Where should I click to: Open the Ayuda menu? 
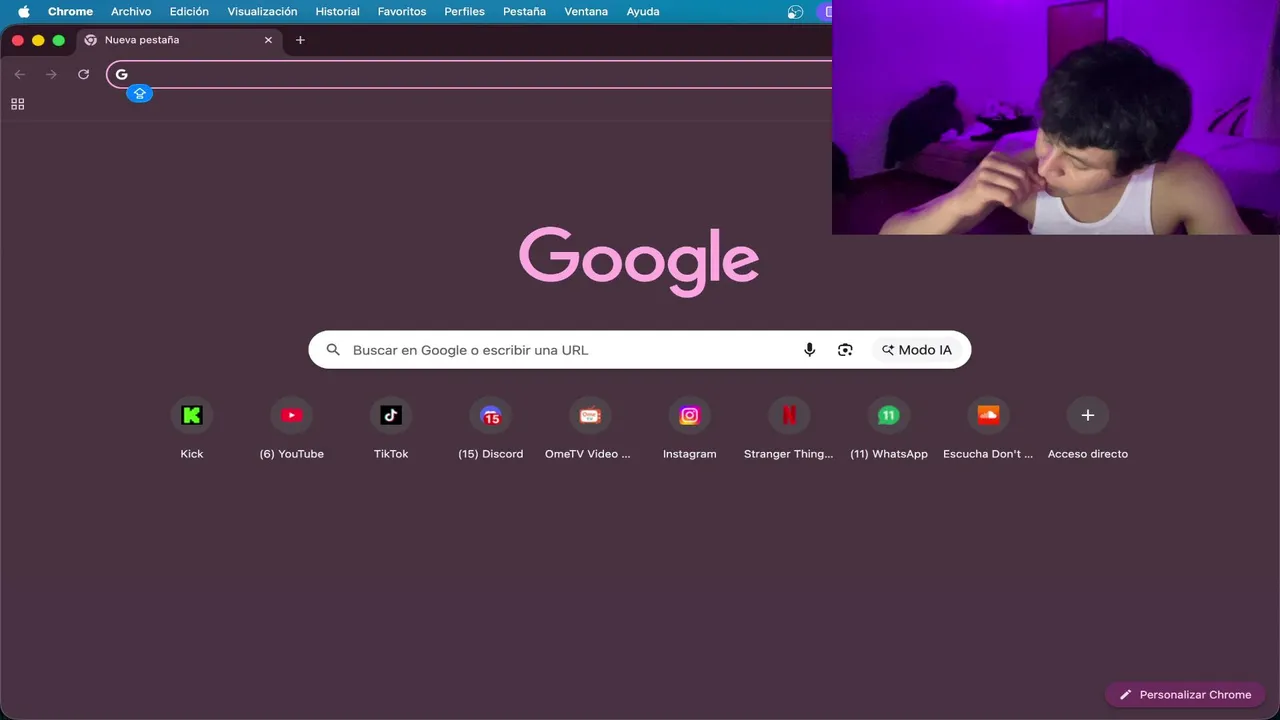(643, 12)
